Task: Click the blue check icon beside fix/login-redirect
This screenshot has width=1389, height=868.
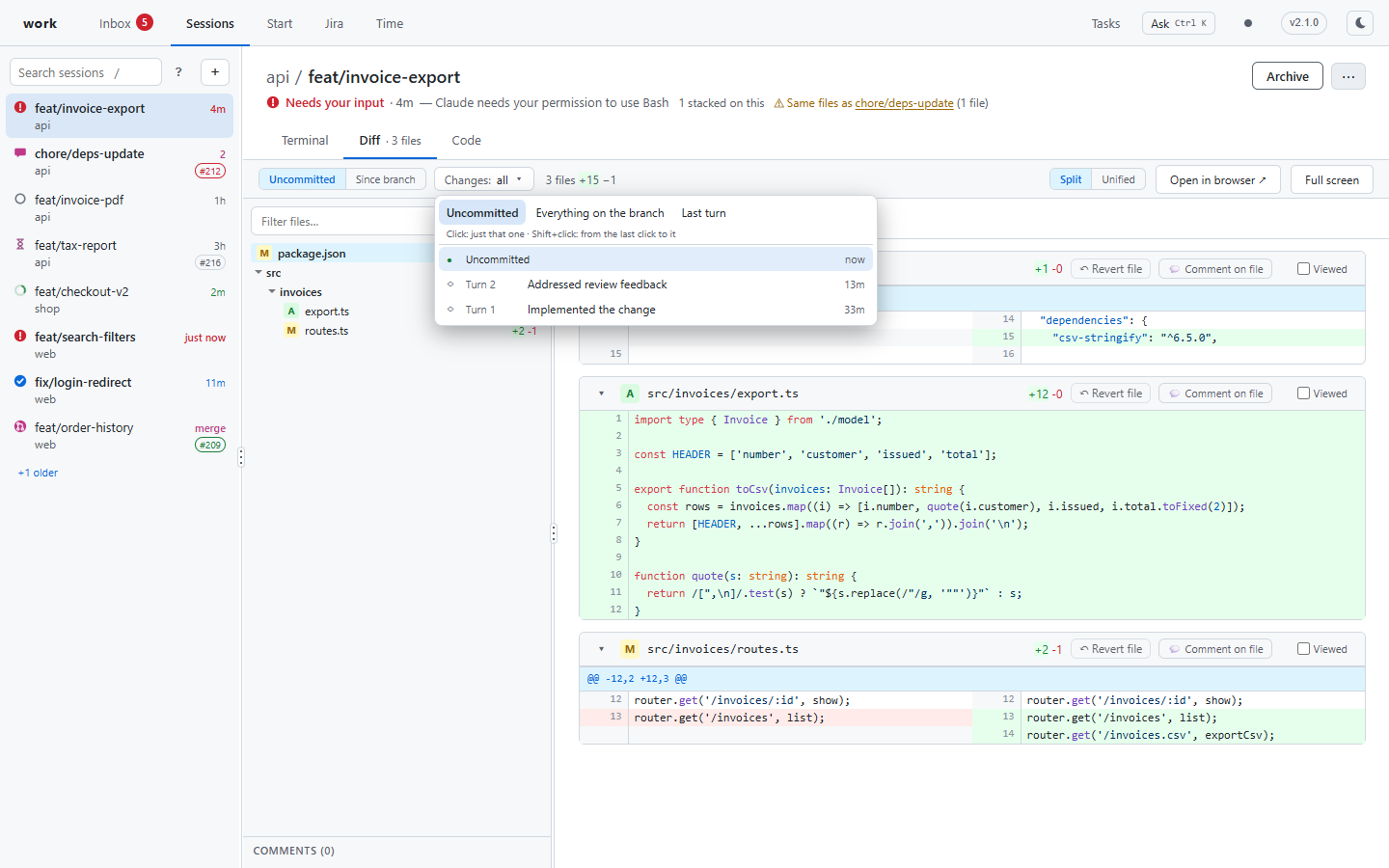Action: coord(20,382)
